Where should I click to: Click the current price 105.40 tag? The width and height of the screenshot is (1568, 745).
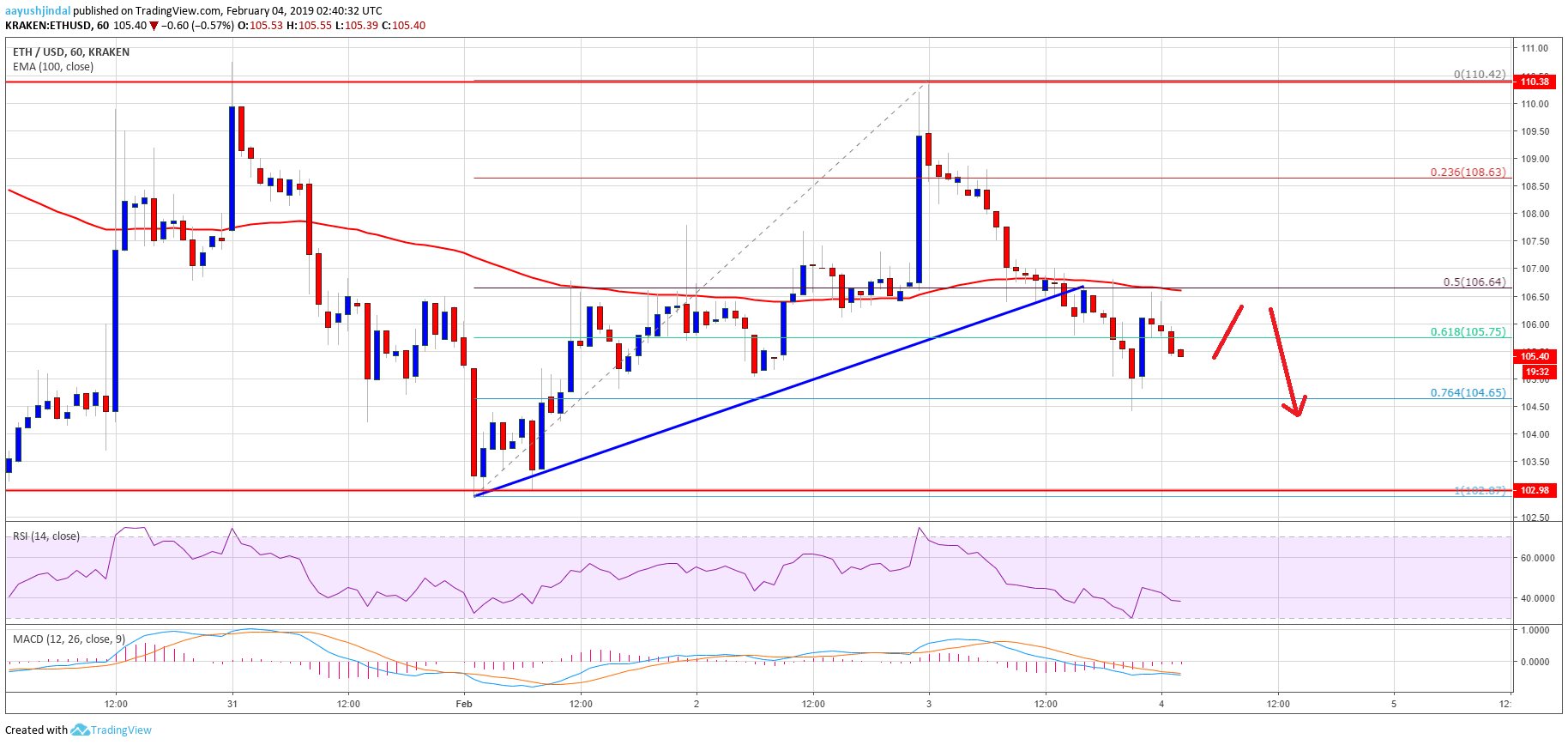(x=1535, y=356)
